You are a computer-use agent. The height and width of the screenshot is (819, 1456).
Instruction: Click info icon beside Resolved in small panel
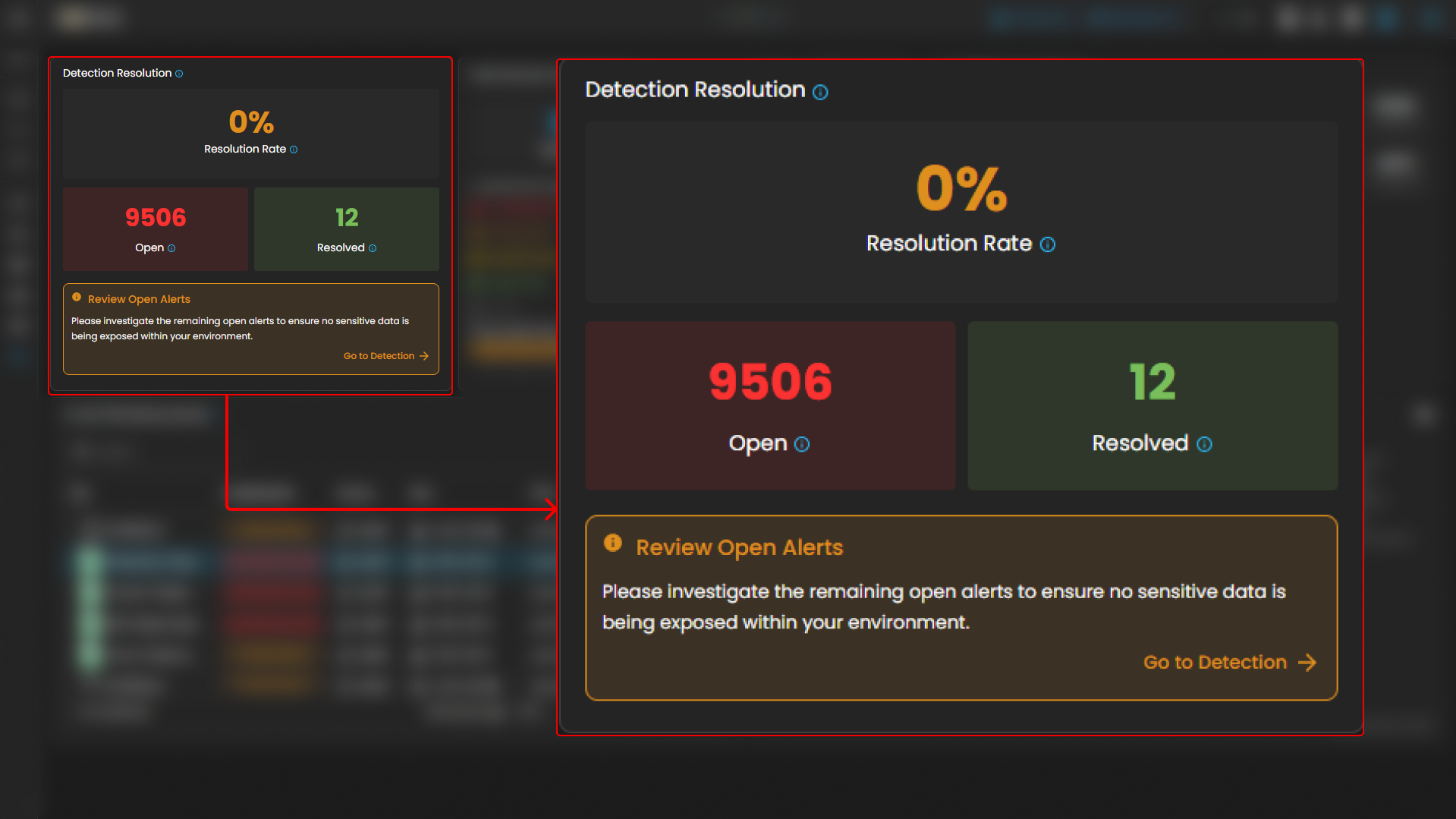pos(373,248)
